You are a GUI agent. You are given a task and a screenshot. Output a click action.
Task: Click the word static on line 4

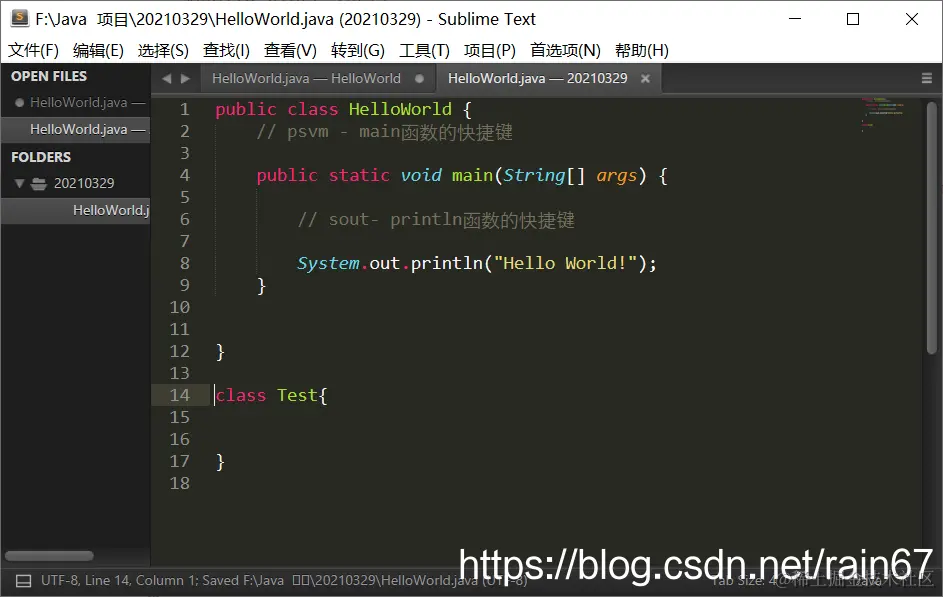[359, 176]
